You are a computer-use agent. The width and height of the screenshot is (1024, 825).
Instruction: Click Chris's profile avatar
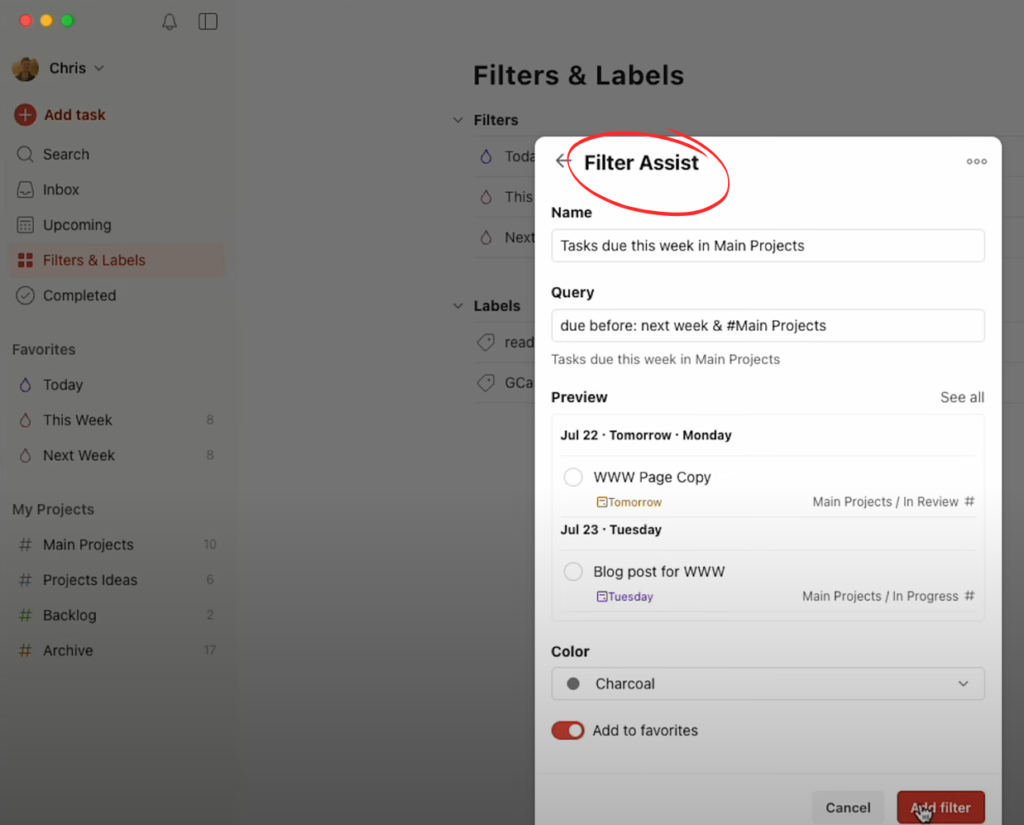pyautogui.click(x=25, y=68)
